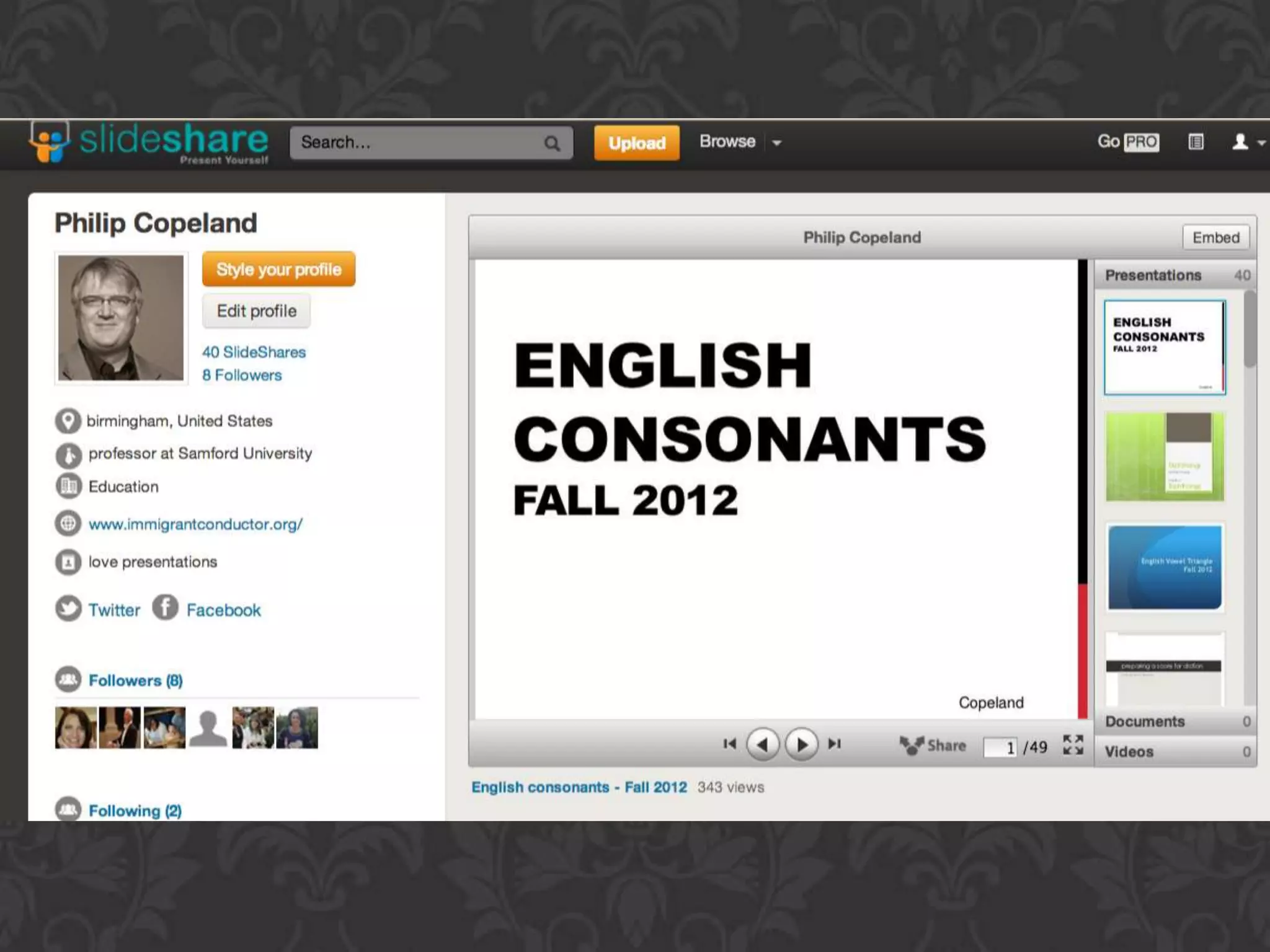The width and height of the screenshot is (1270, 952).
Task: Open the Edit profile button
Action: coord(256,311)
